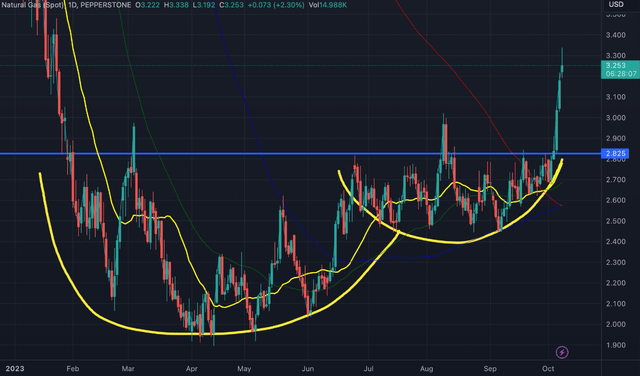Image resolution: width=640 pixels, height=376 pixels.
Task: Click the 2.500 price scale label
Action: [x=616, y=221]
